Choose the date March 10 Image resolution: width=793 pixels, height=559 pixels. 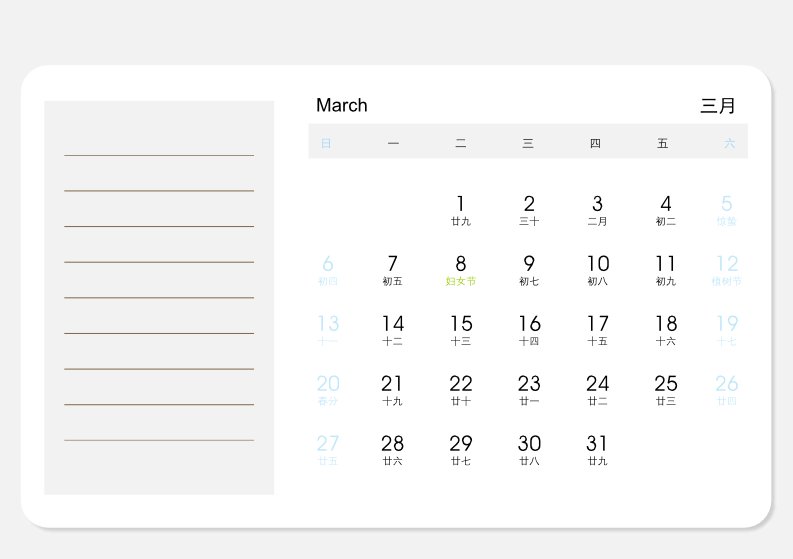click(x=598, y=270)
